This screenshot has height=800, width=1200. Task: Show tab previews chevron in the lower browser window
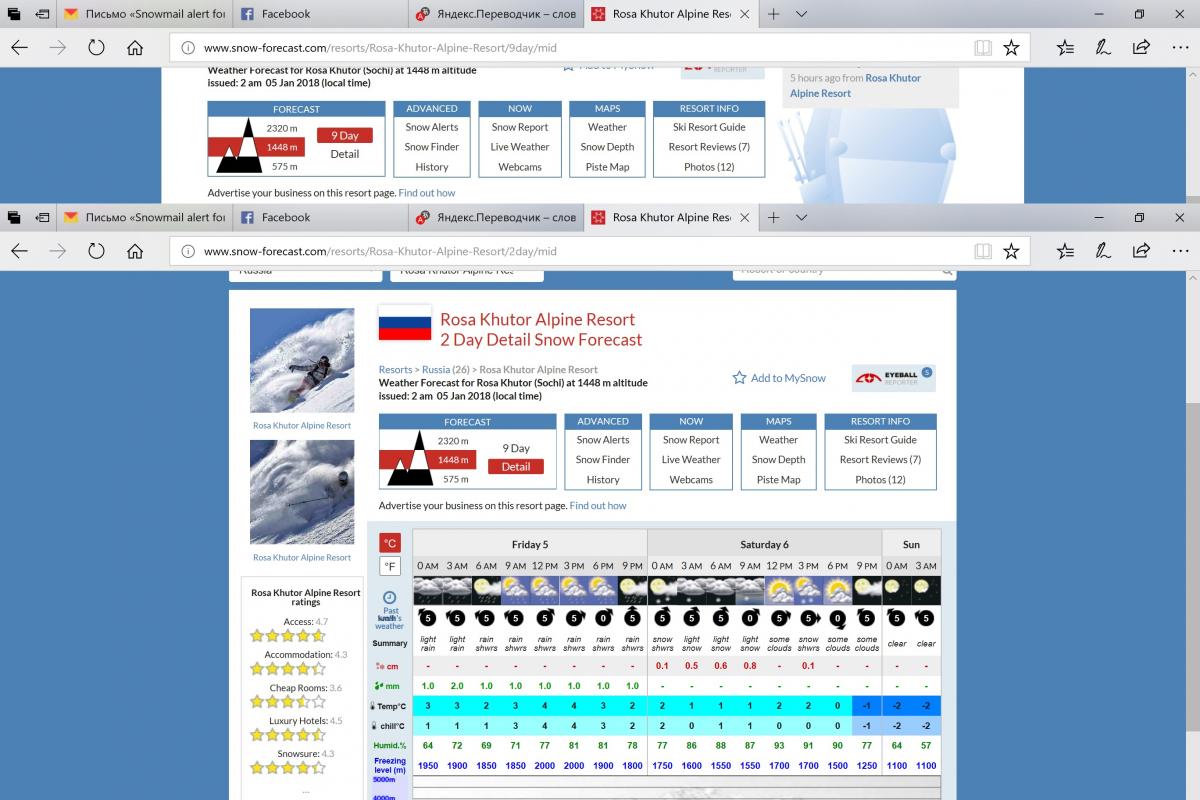(x=802, y=217)
